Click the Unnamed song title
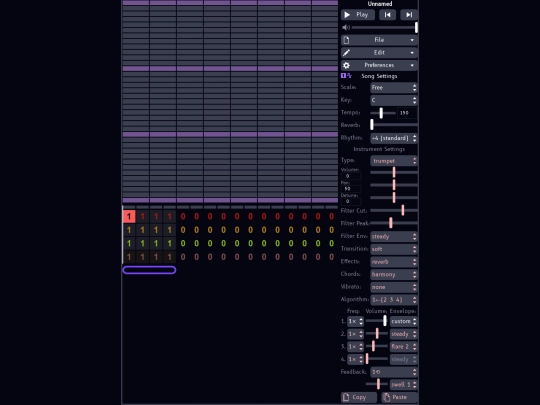This screenshot has height=405, width=540. (380, 4)
